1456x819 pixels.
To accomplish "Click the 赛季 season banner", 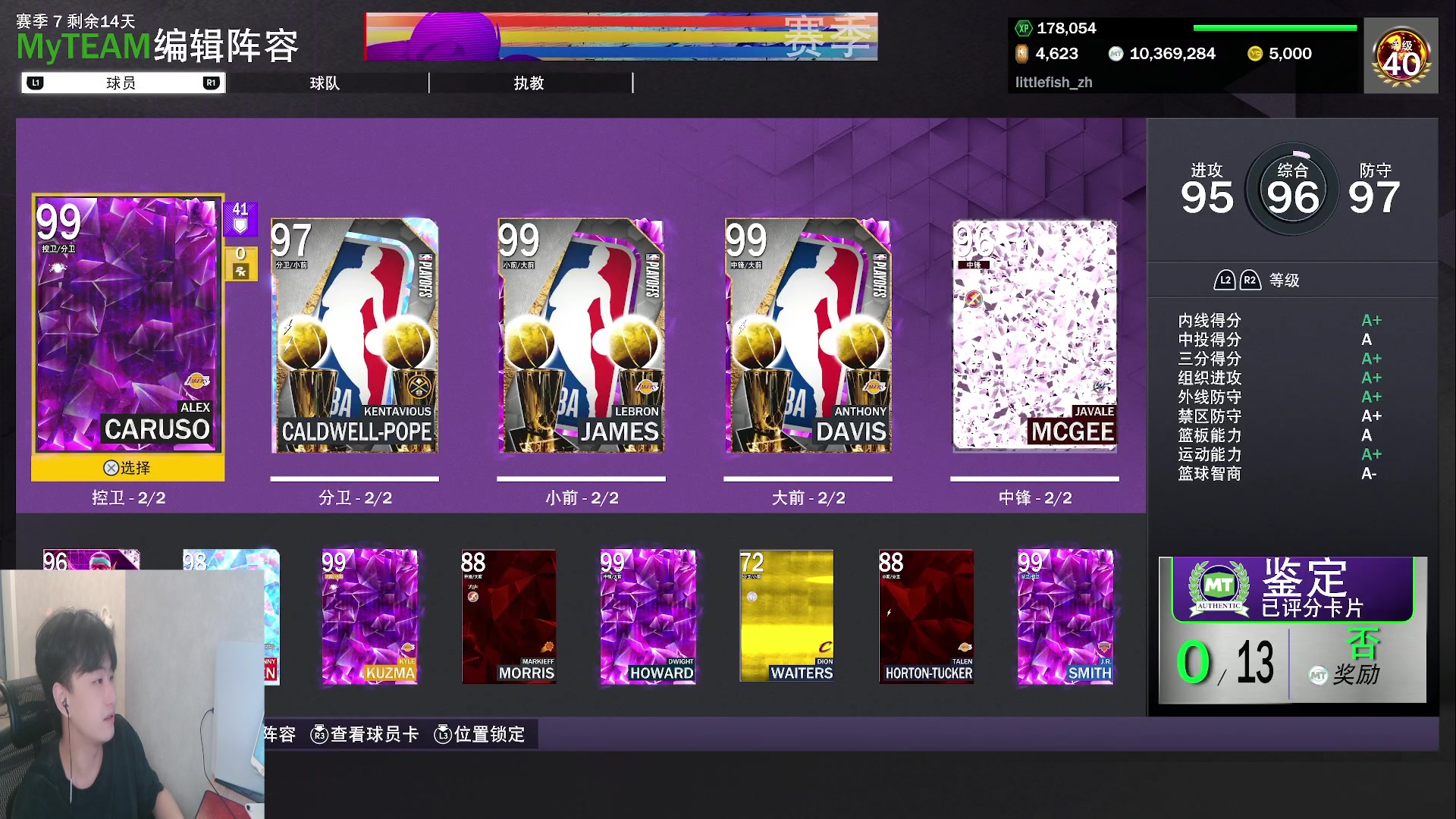I will click(621, 36).
